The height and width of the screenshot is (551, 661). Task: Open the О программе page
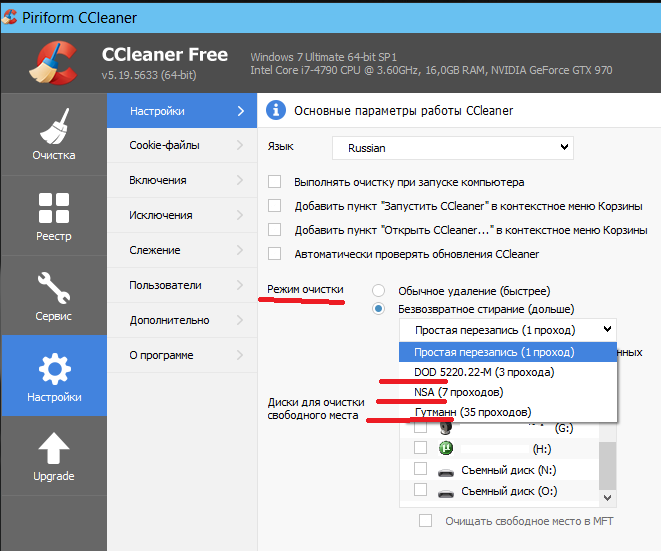(182, 355)
